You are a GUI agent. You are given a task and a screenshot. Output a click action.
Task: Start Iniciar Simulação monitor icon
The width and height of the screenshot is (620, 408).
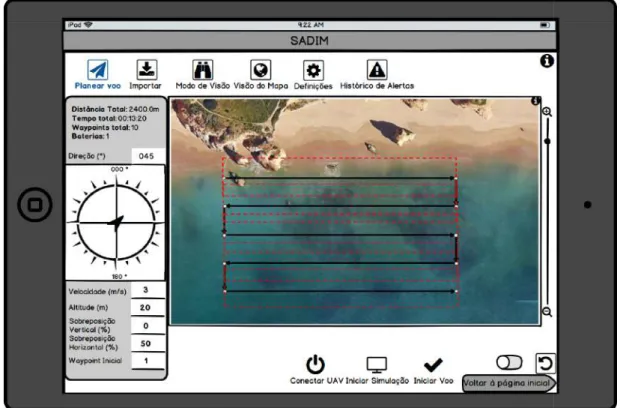[x=376, y=365]
